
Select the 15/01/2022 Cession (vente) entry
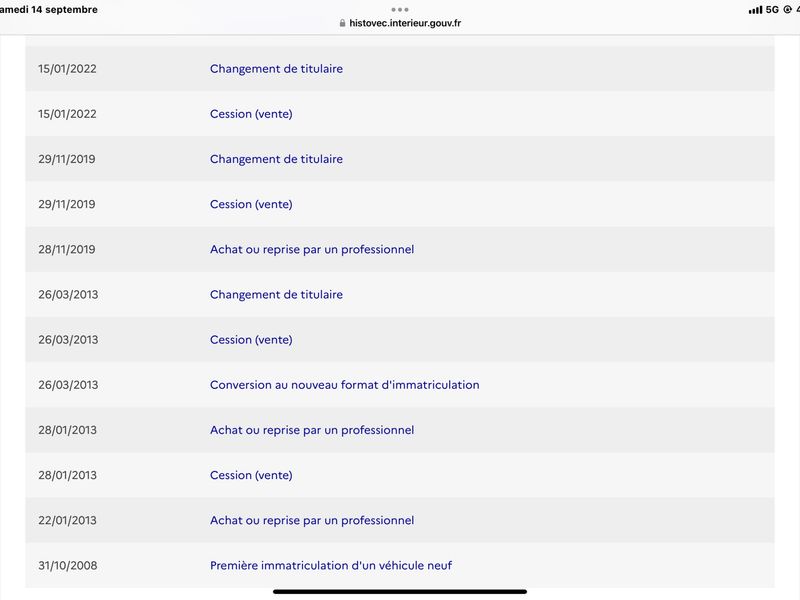point(400,114)
